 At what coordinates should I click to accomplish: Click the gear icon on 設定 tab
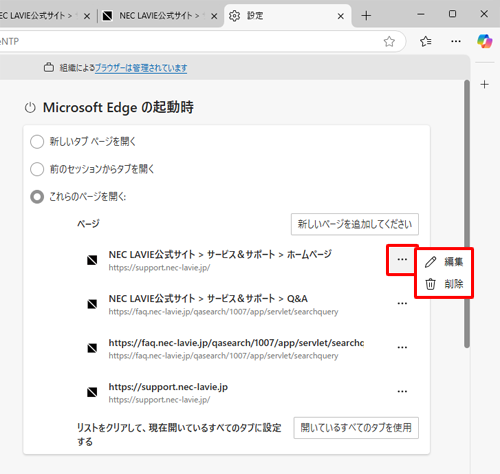click(x=235, y=16)
